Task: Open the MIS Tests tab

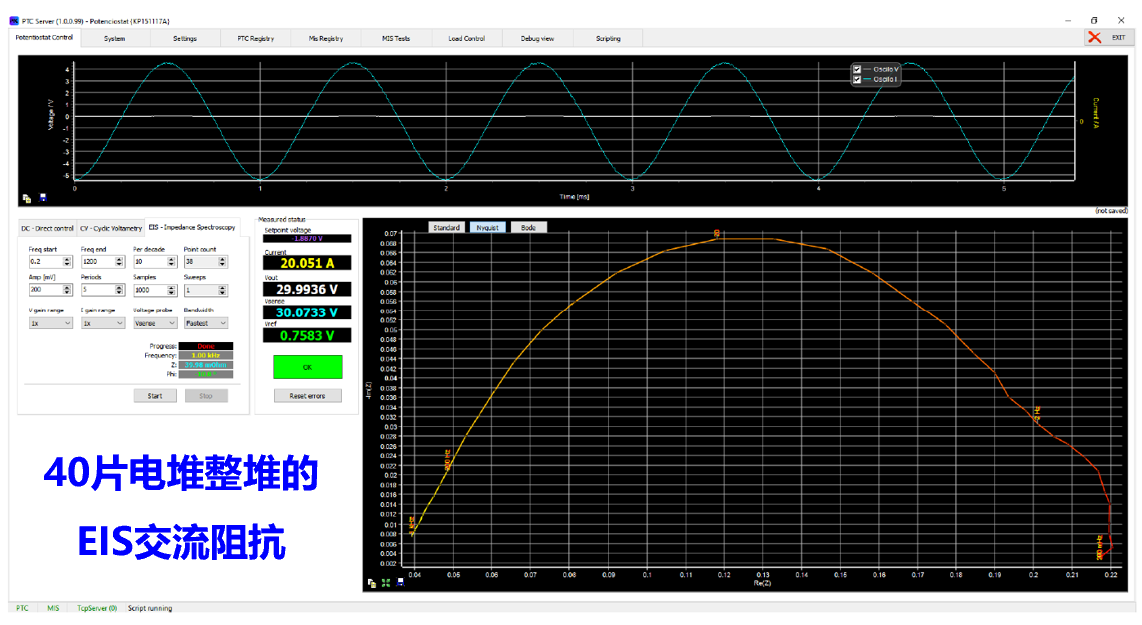Action: tap(396, 39)
